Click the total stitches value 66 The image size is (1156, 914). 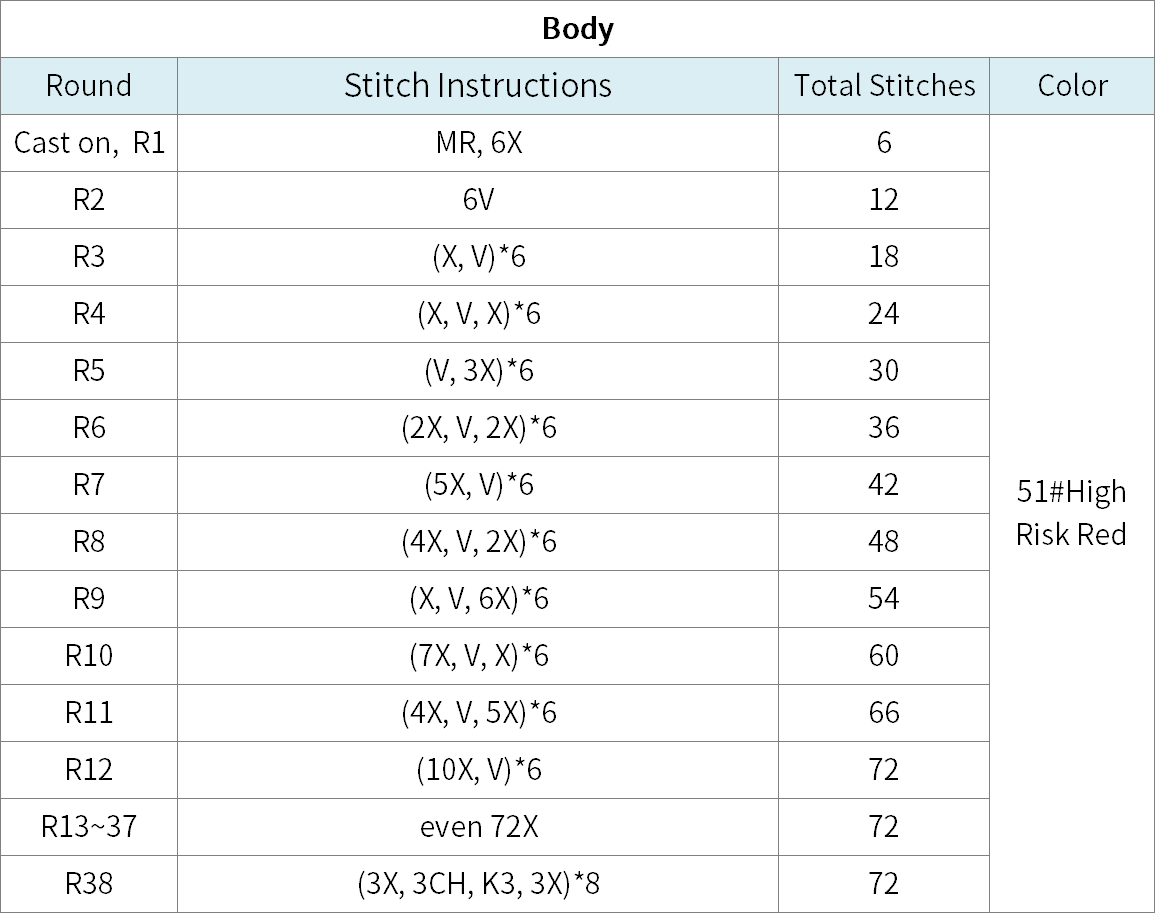pos(883,713)
